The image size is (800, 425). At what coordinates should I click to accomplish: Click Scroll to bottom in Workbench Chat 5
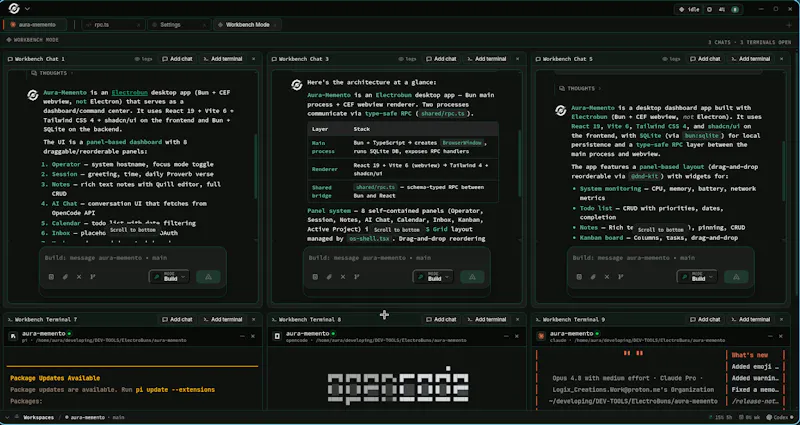(x=660, y=230)
